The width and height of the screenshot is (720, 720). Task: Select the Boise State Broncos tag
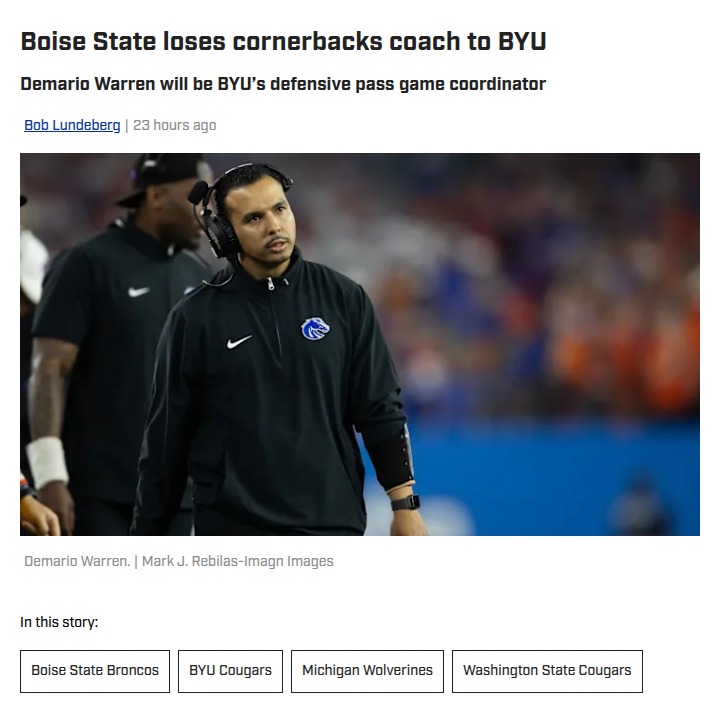[x=95, y=671]
